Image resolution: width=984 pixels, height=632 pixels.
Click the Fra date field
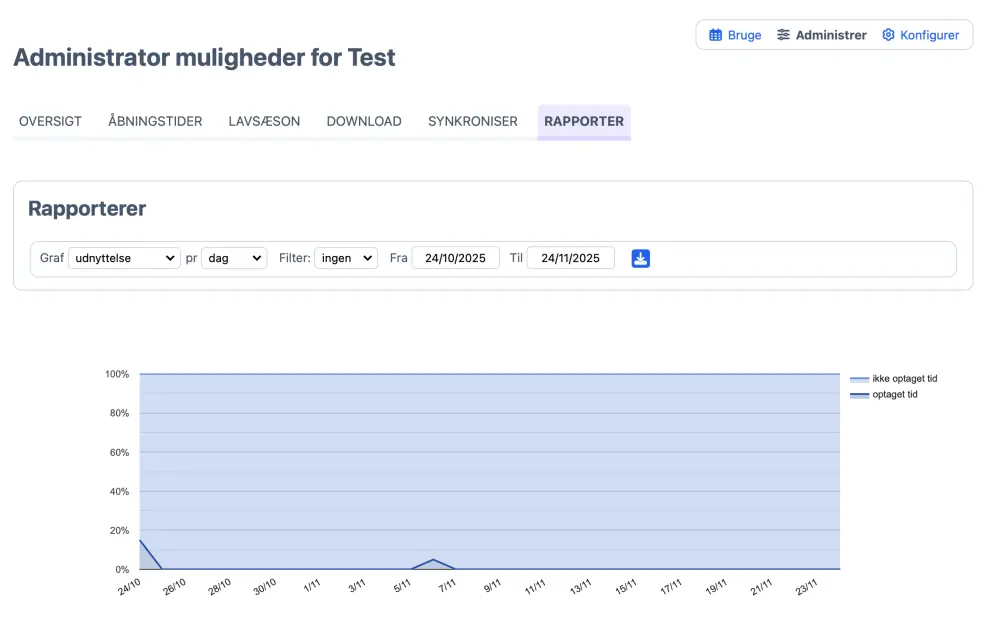[x=455, y=258]
